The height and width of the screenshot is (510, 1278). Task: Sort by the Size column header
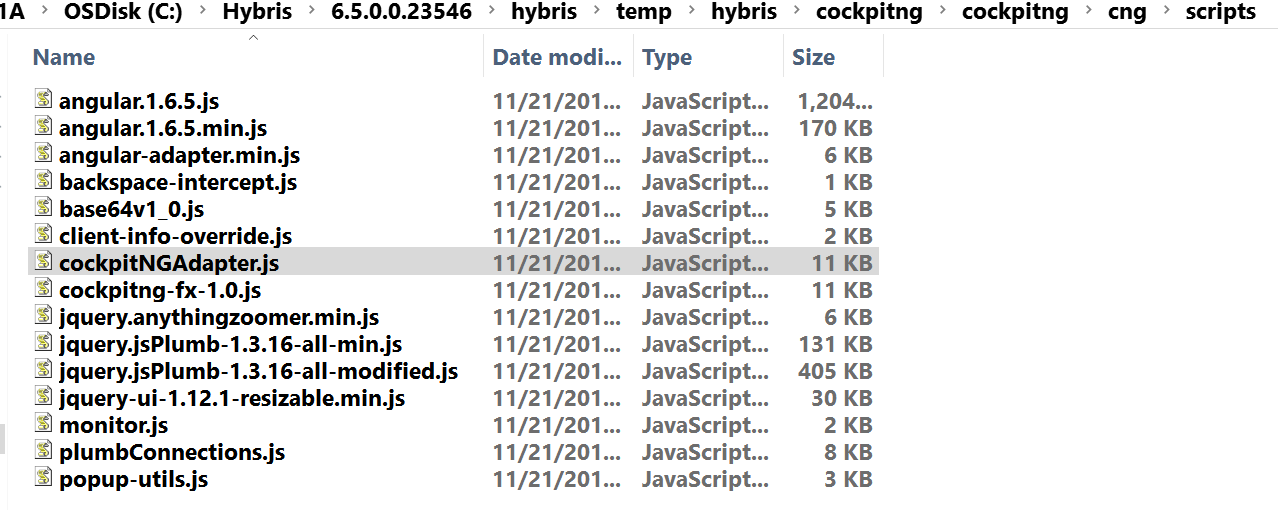(834, 57)
